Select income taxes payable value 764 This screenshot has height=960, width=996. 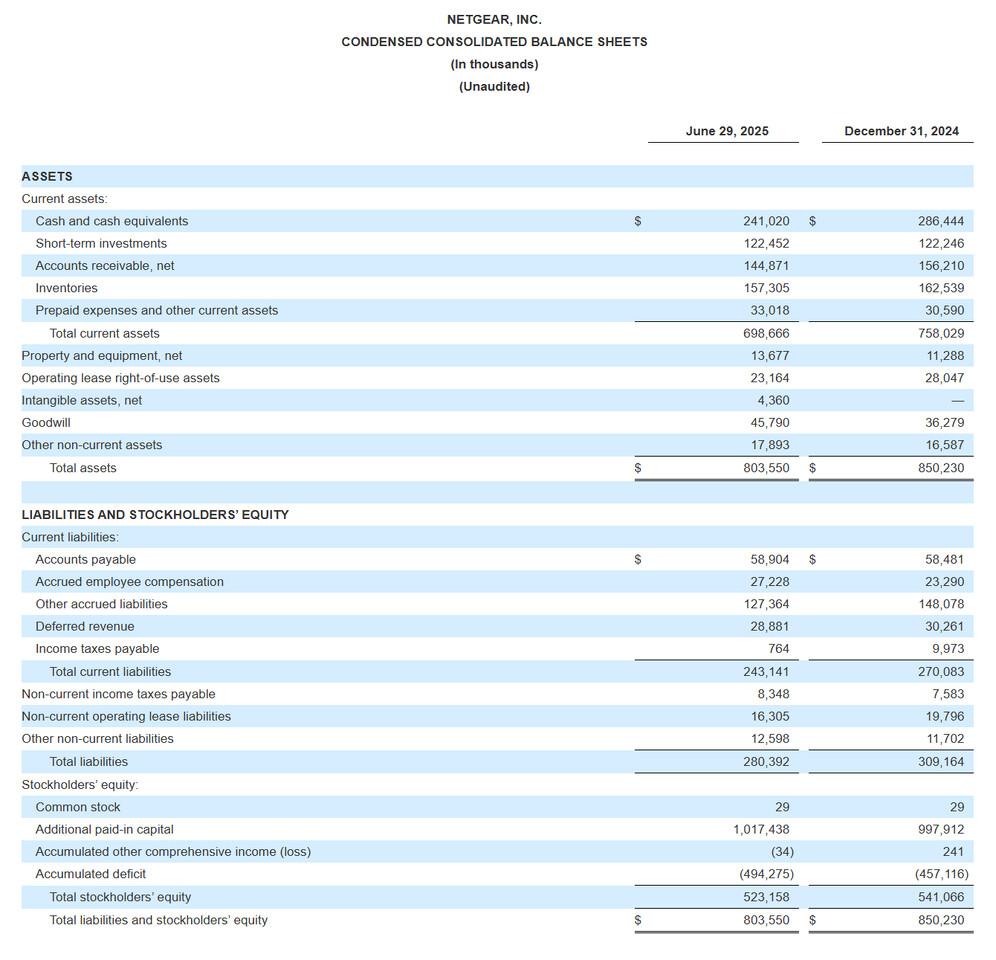tap(778, 649)
